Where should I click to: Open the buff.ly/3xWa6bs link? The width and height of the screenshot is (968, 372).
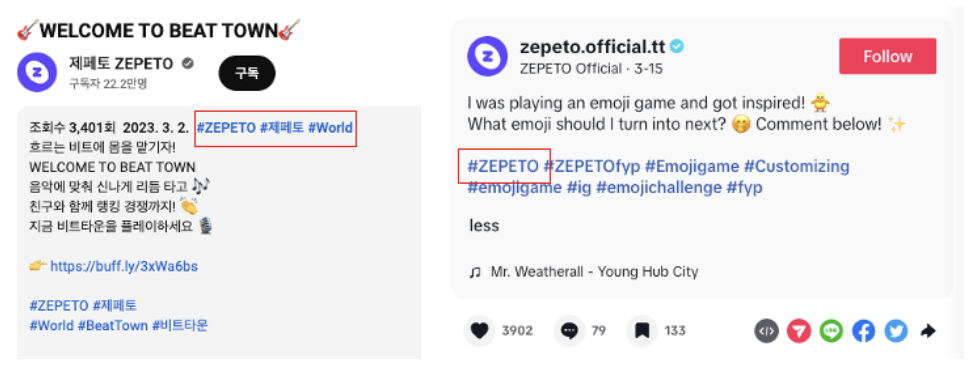click(124, 267)
